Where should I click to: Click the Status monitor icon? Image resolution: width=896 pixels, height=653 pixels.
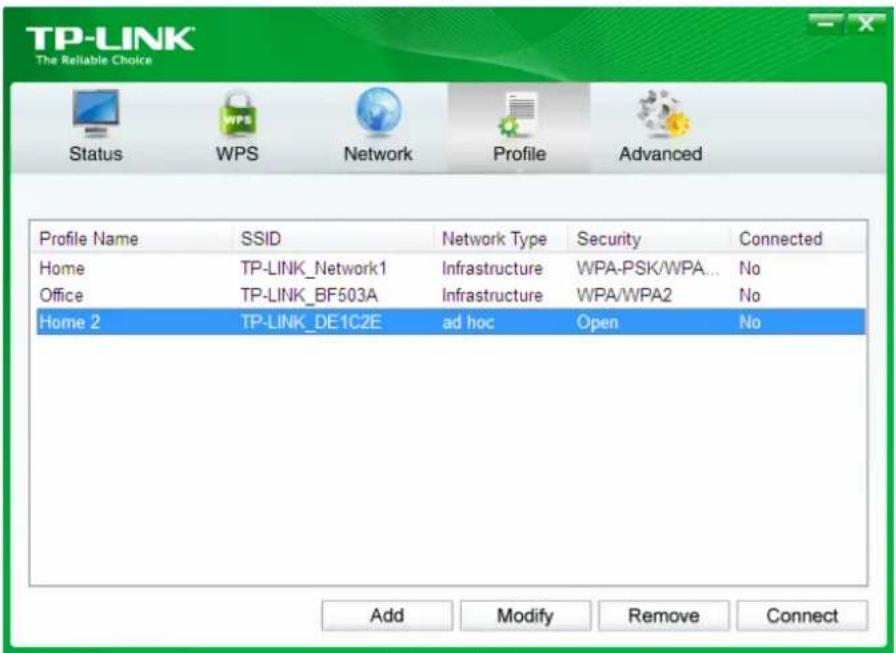tap(95, 113)
